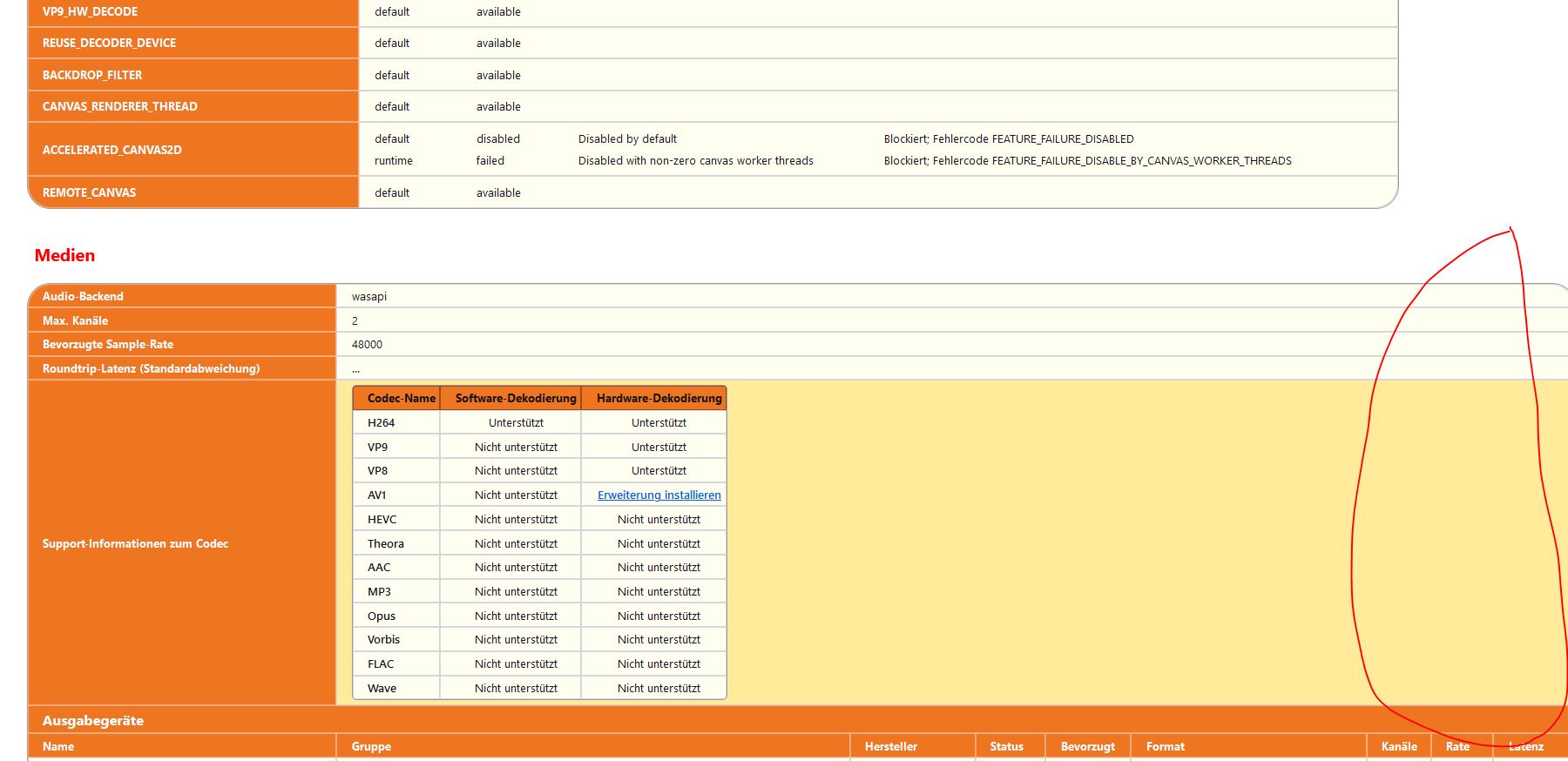The image size is (1568, 761).
Task: Click the 'Medien' section heading
Action: pyautogui.click(x=64, y=255)
